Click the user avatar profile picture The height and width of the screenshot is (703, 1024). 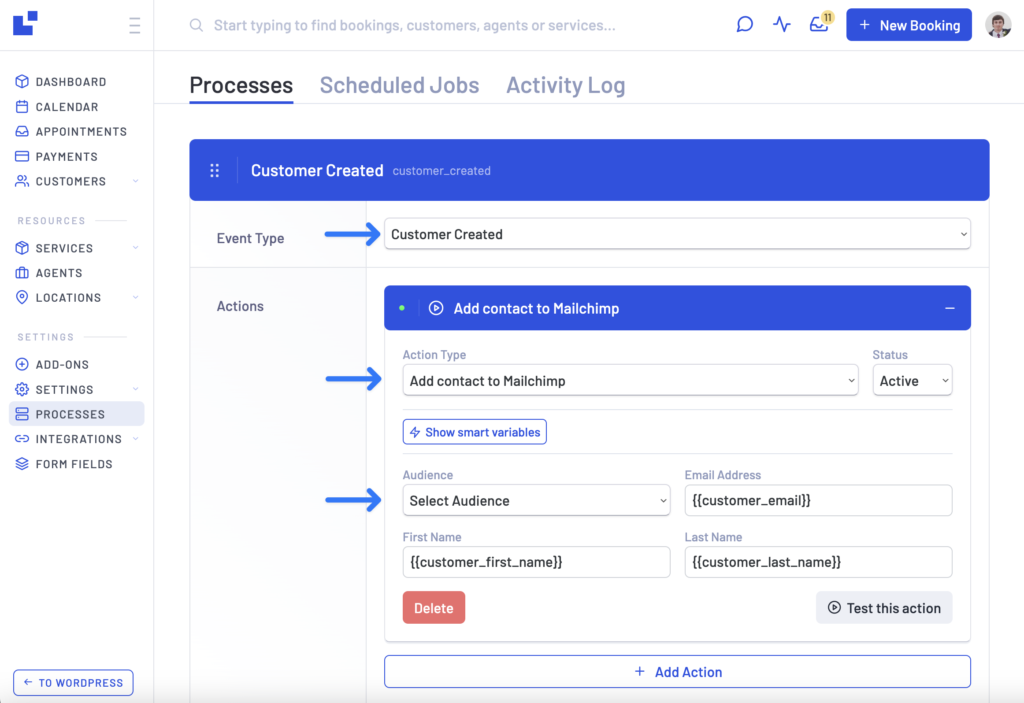[x=998, y=25]
